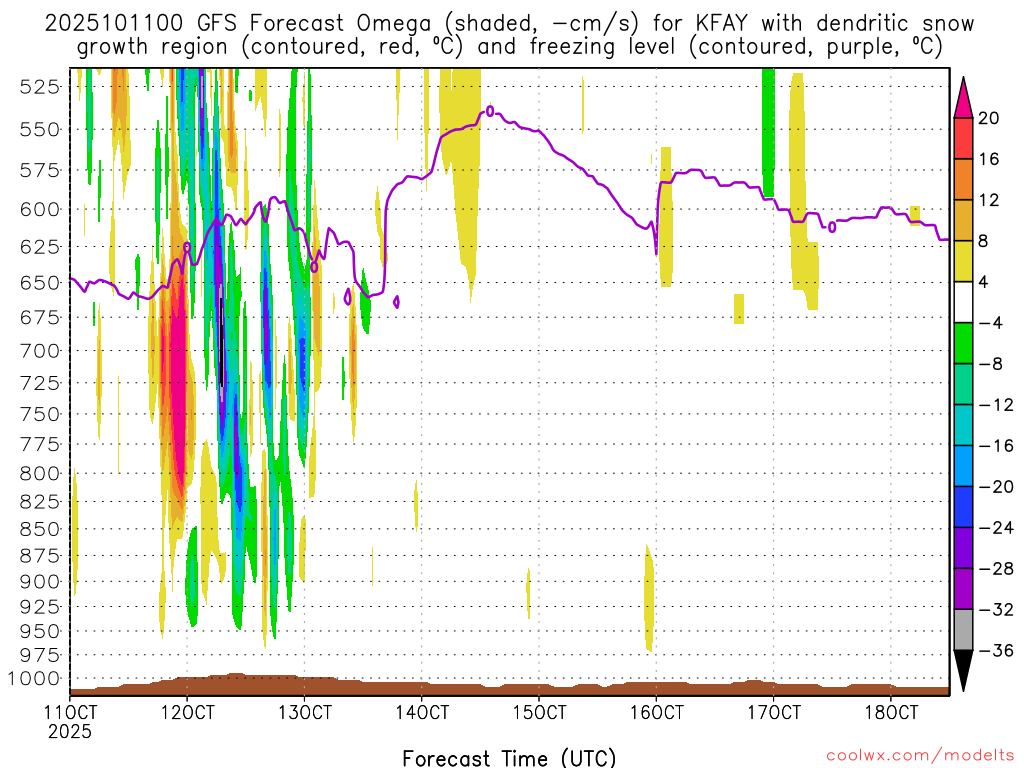Click the '150CT' time axis label
Screen dimensions: 1024x768
point(539,712)
